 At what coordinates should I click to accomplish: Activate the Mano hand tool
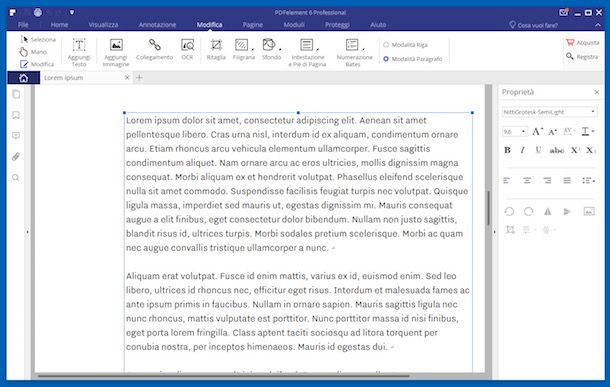[x=33, y=52]
